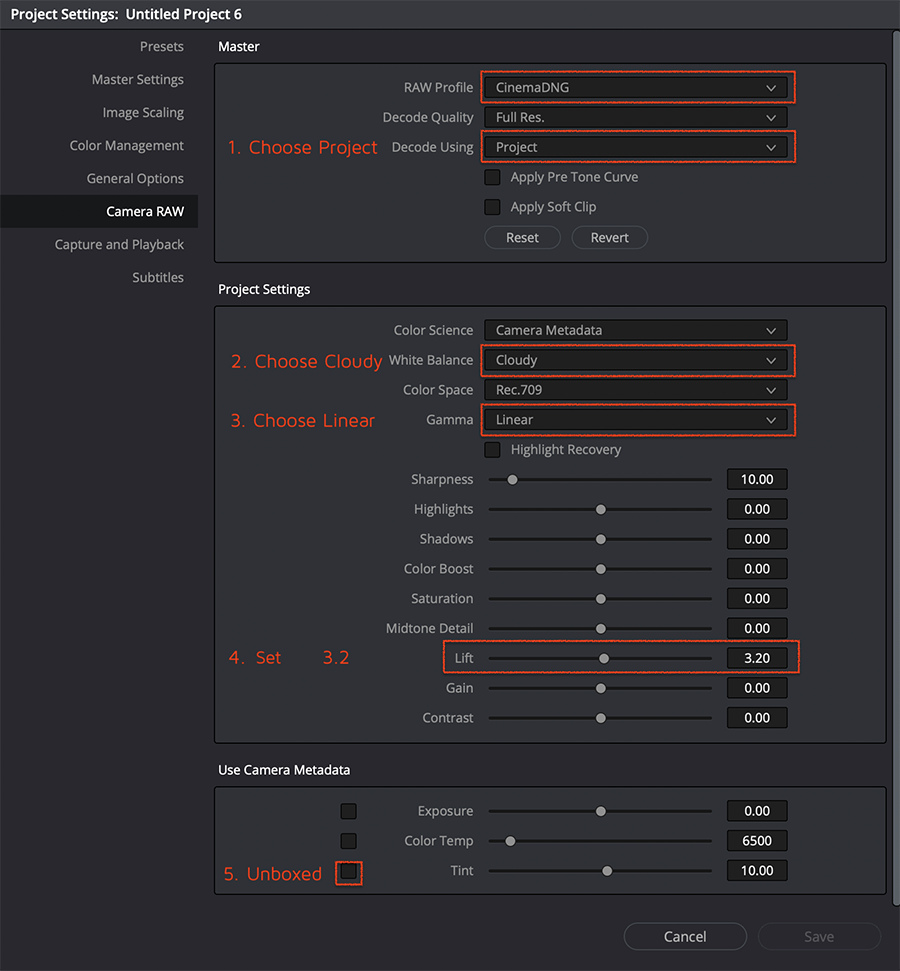The image size is (900, 971).
Task: Click the Reset button
Action: (522, 237)
